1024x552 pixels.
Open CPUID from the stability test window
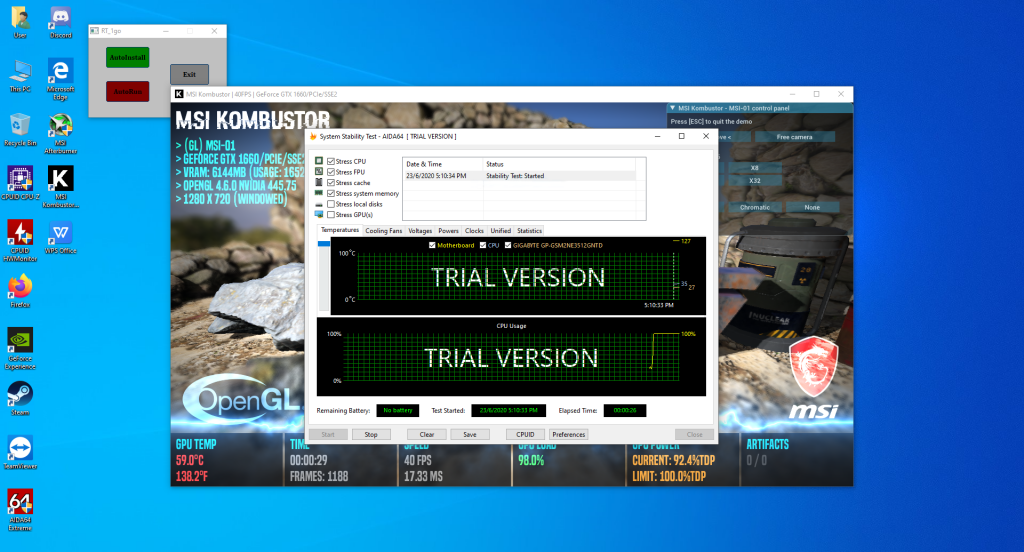(525, 434)
